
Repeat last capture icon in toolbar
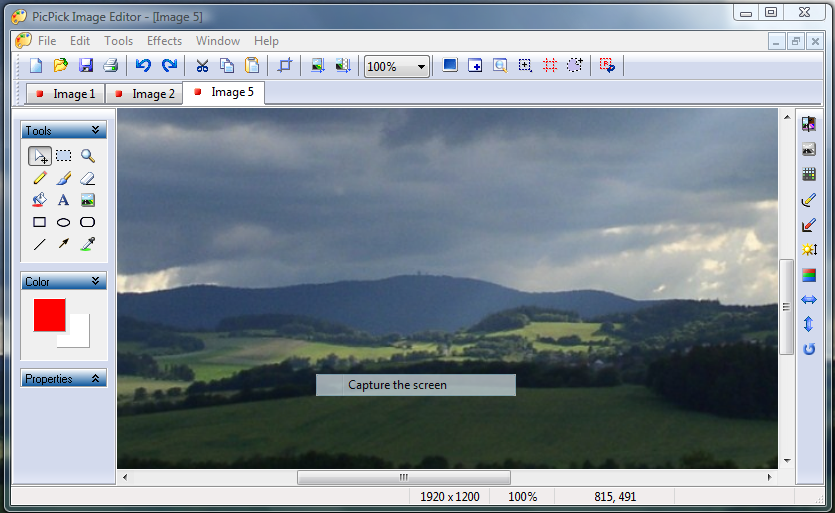tap(607, 66)
